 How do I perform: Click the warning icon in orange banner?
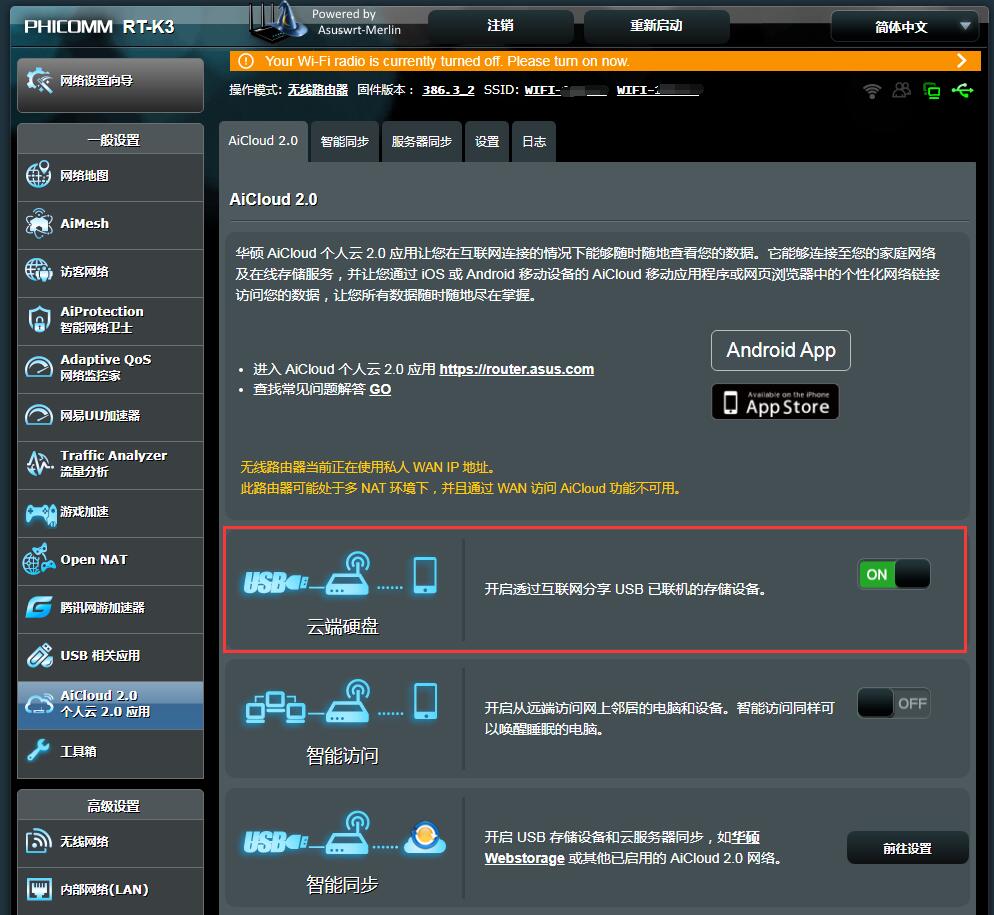[246, 61]
